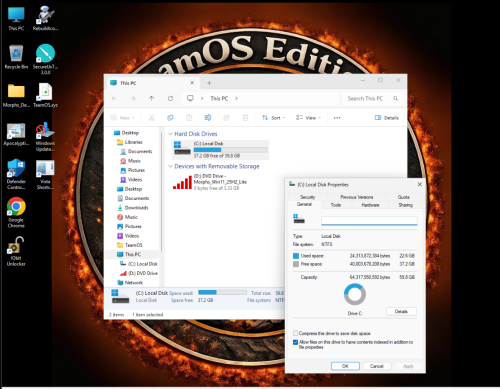Open the TeamOS.xyz desktop shortcut
The height and width of the screenshot is (389, 500).
(45, 95)
